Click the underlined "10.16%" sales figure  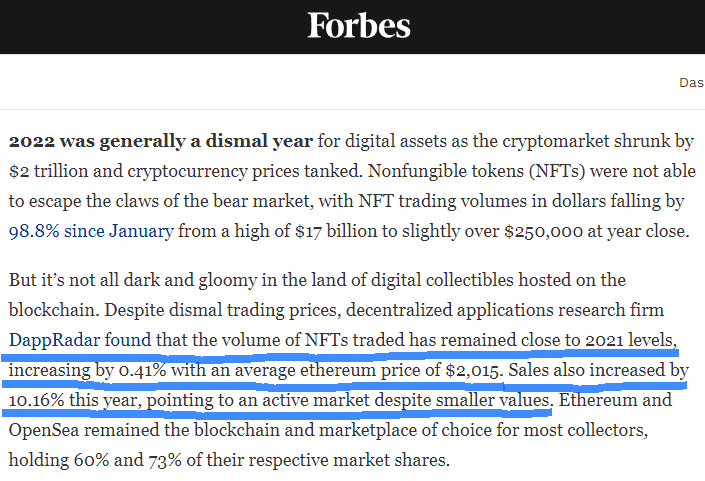point(36,400)
